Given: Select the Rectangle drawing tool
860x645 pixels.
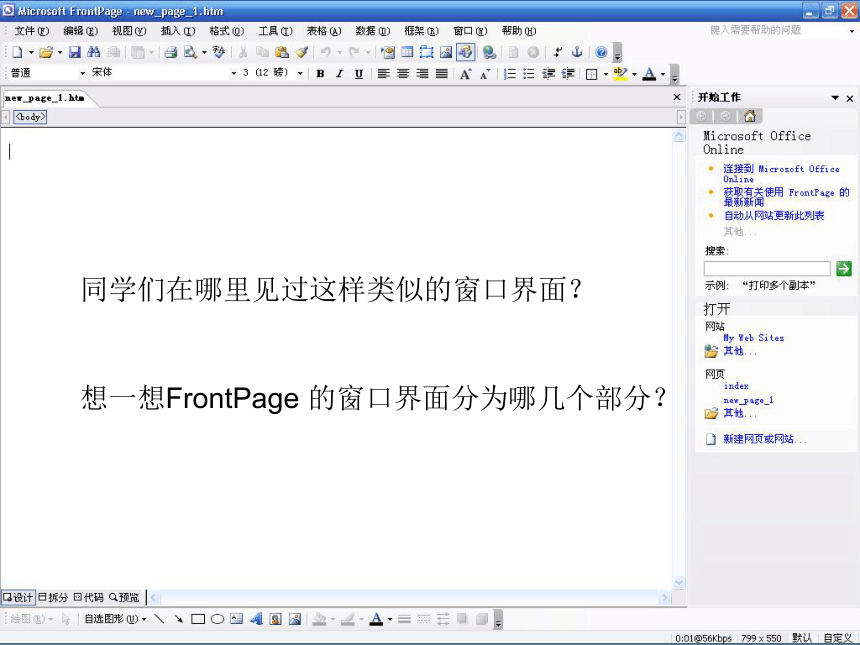Looking at the screenshot, I should point(198,619).
